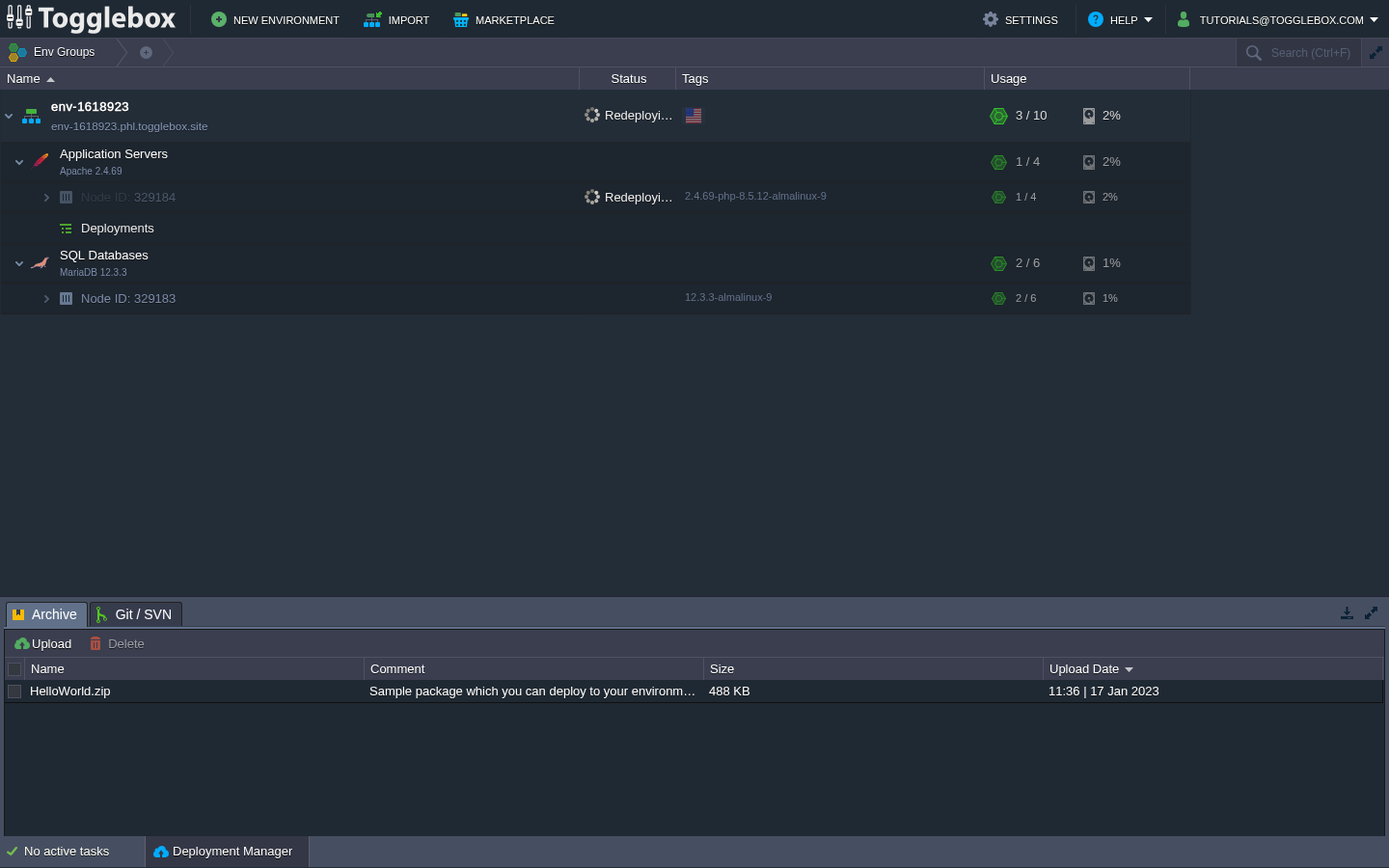Click the US flag region tag
The image size is (1389, 868).
tap(694, 116)
